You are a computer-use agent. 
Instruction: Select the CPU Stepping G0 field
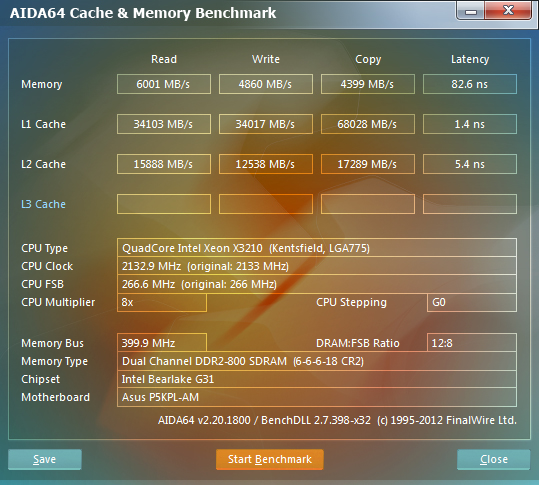[x=472, y=302]
